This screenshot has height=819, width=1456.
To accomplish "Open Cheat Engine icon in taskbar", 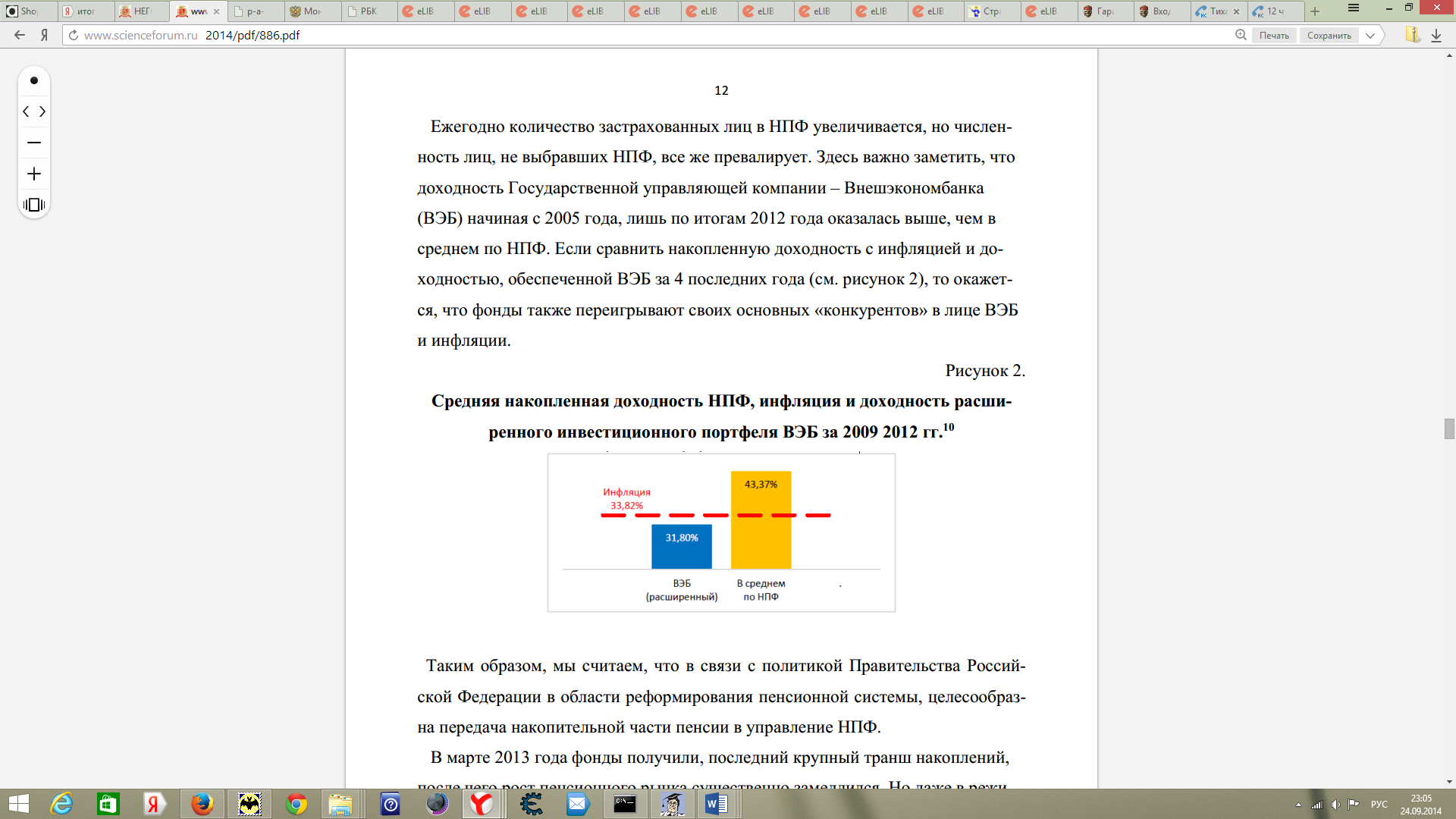I will pyautogui.click(x=532, y=804).
